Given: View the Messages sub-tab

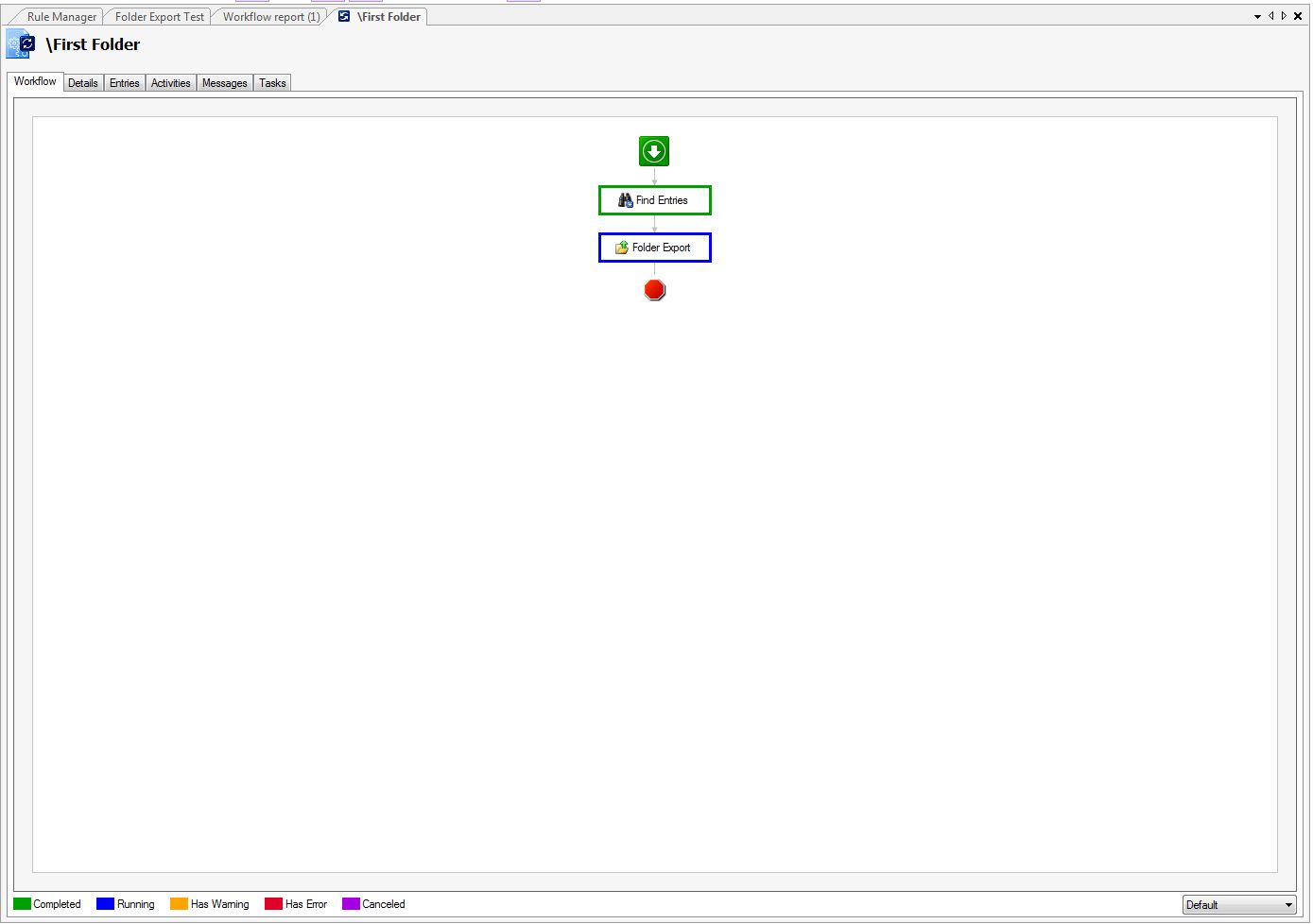Looking at the screenshot, I should (x=225, y=83).
